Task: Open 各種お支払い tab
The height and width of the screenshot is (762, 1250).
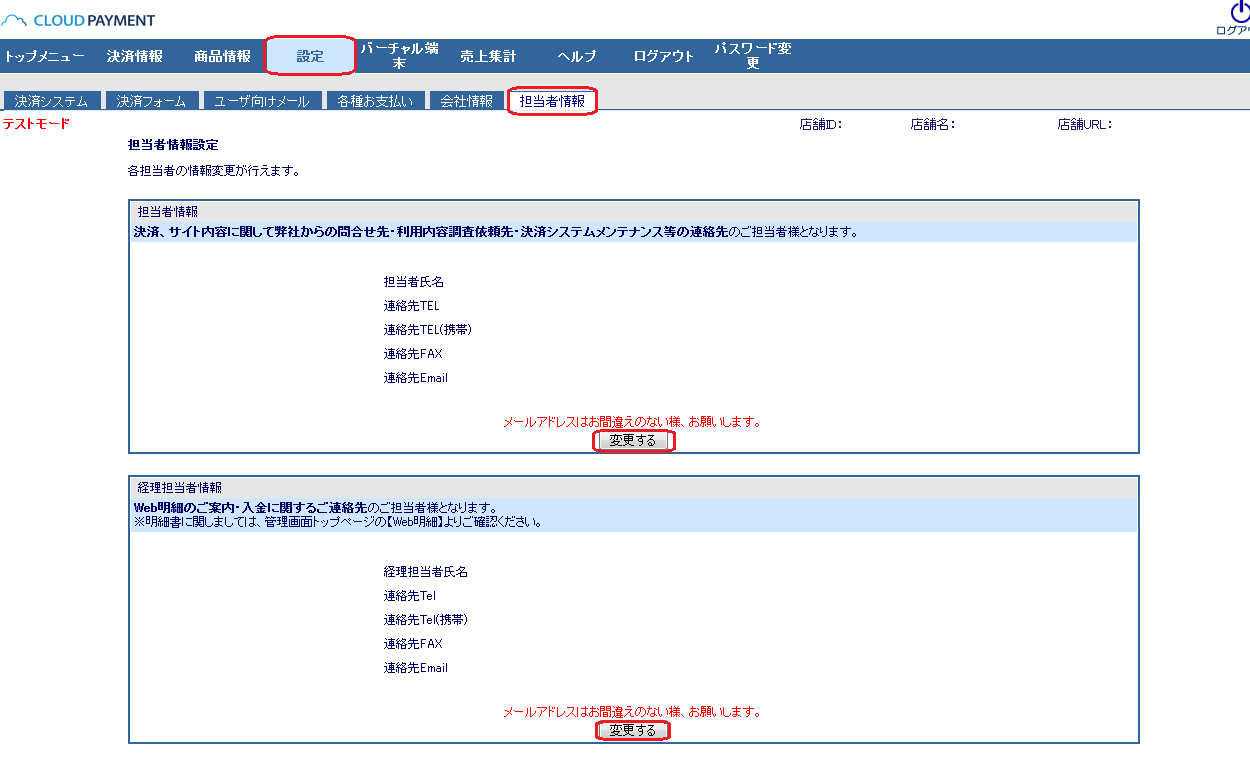Action: tap(375, 101)
